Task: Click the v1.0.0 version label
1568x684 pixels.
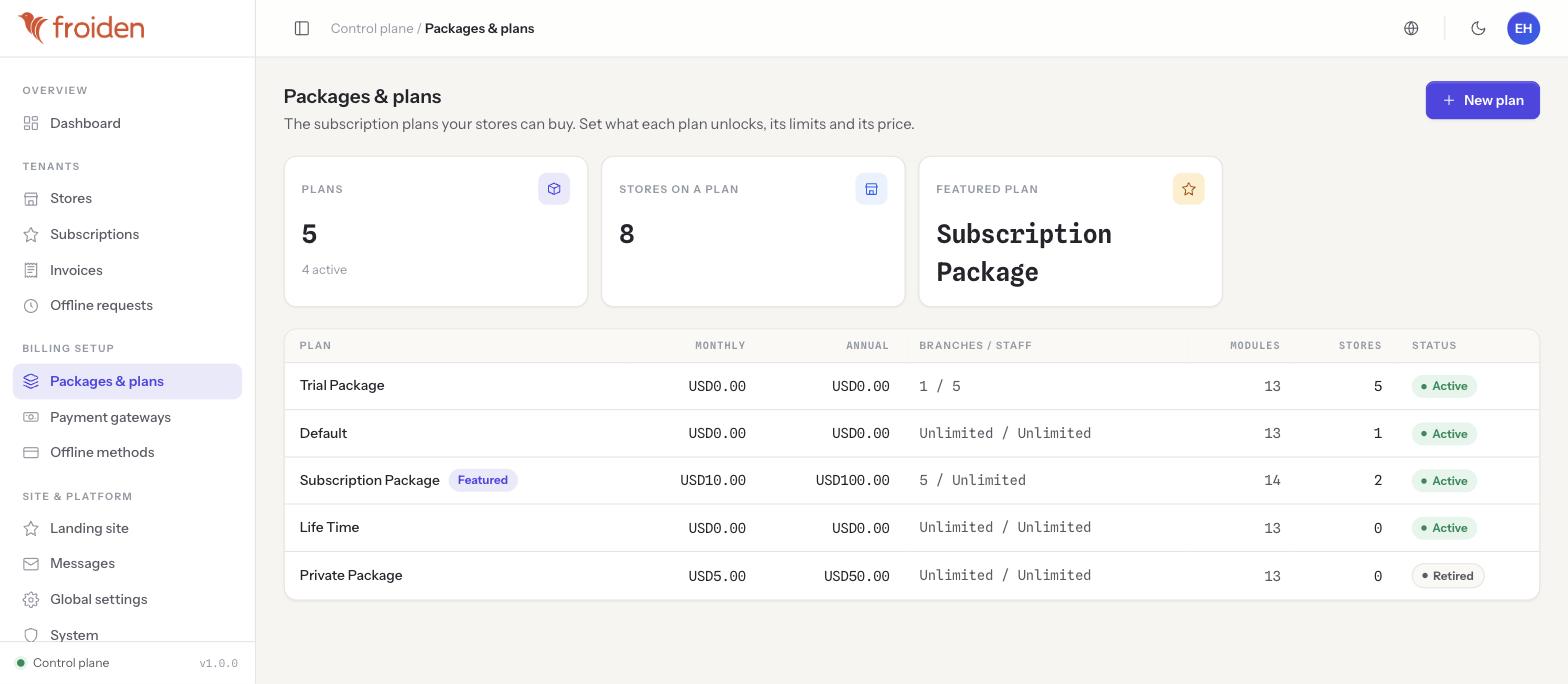Action: point(219,663)
